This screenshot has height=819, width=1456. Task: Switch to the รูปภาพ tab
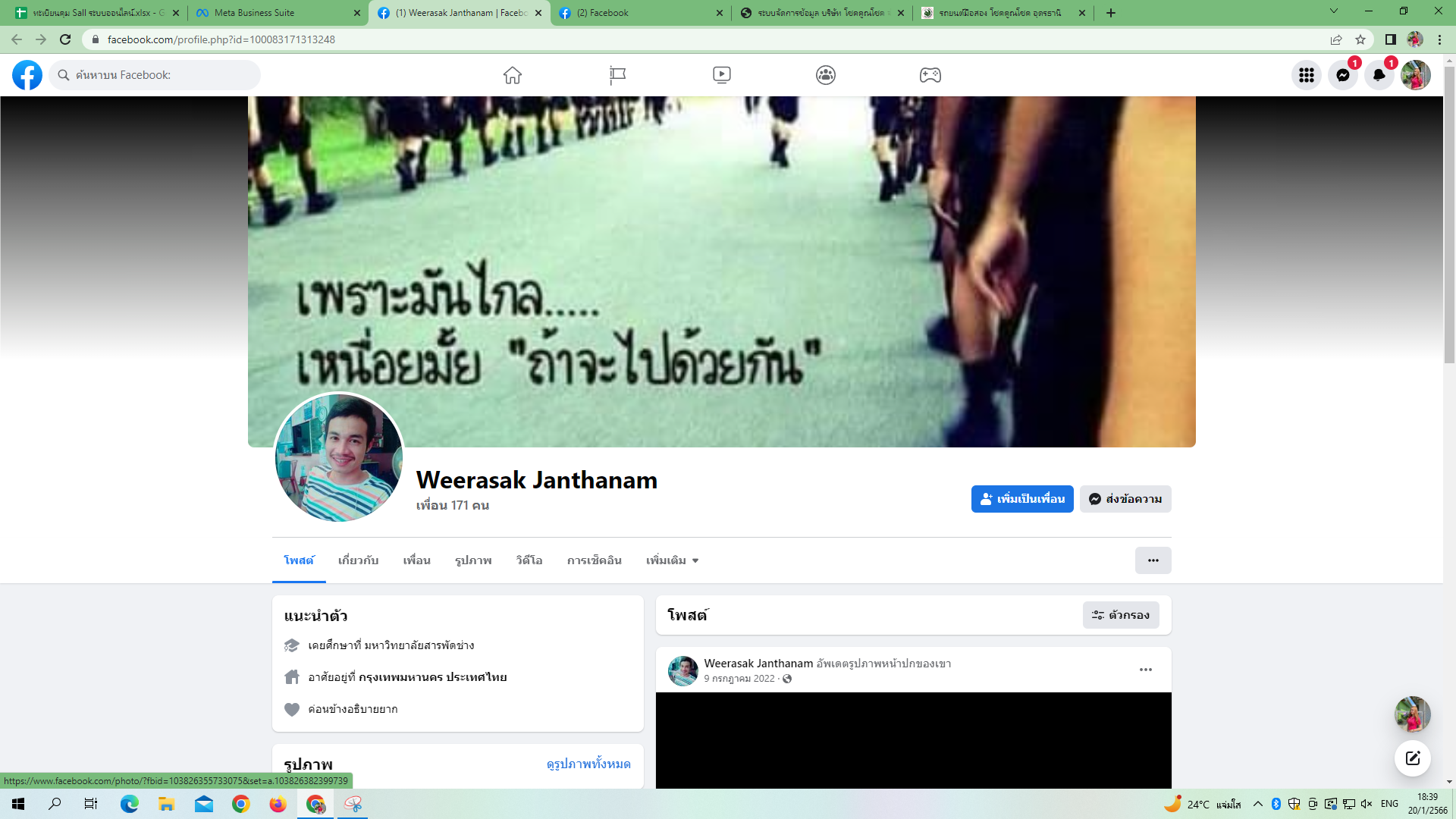click(x=473, y=560)
